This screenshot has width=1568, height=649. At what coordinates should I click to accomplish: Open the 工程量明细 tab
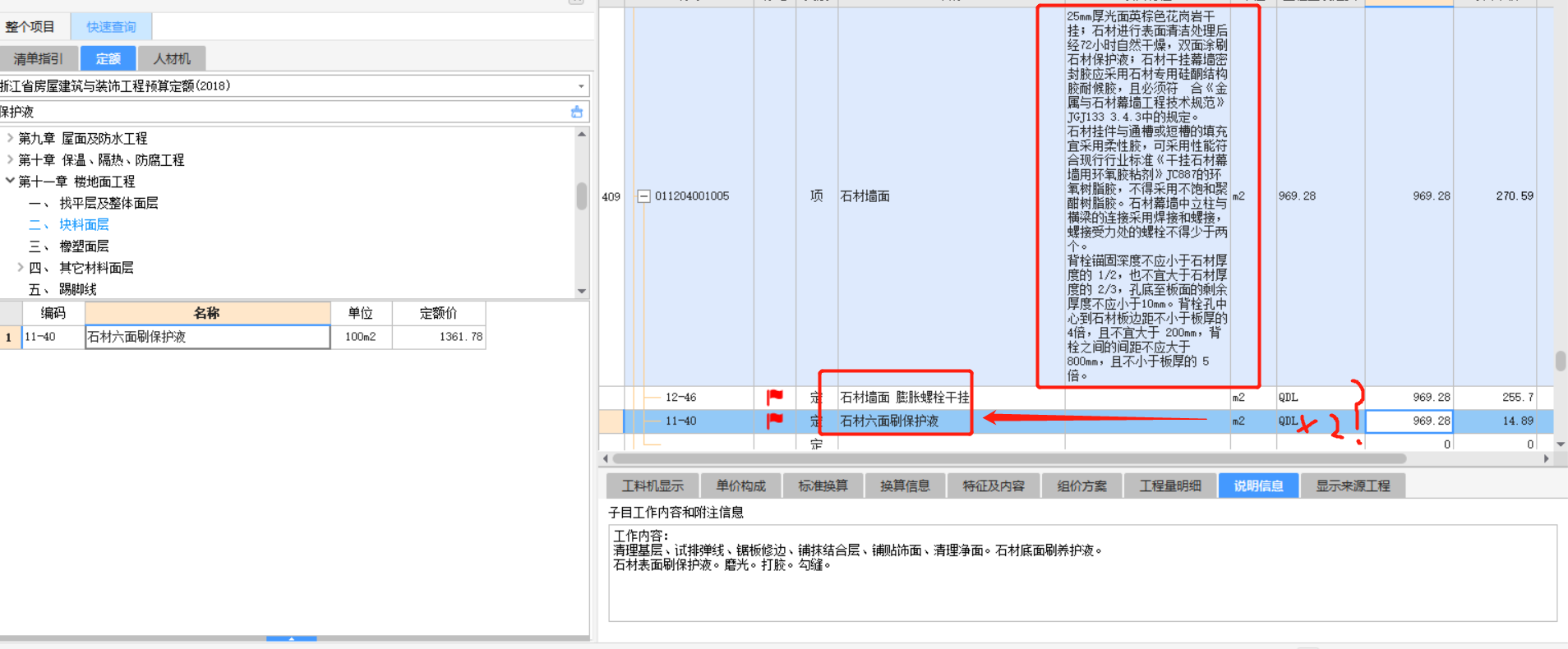(1170, 486)
